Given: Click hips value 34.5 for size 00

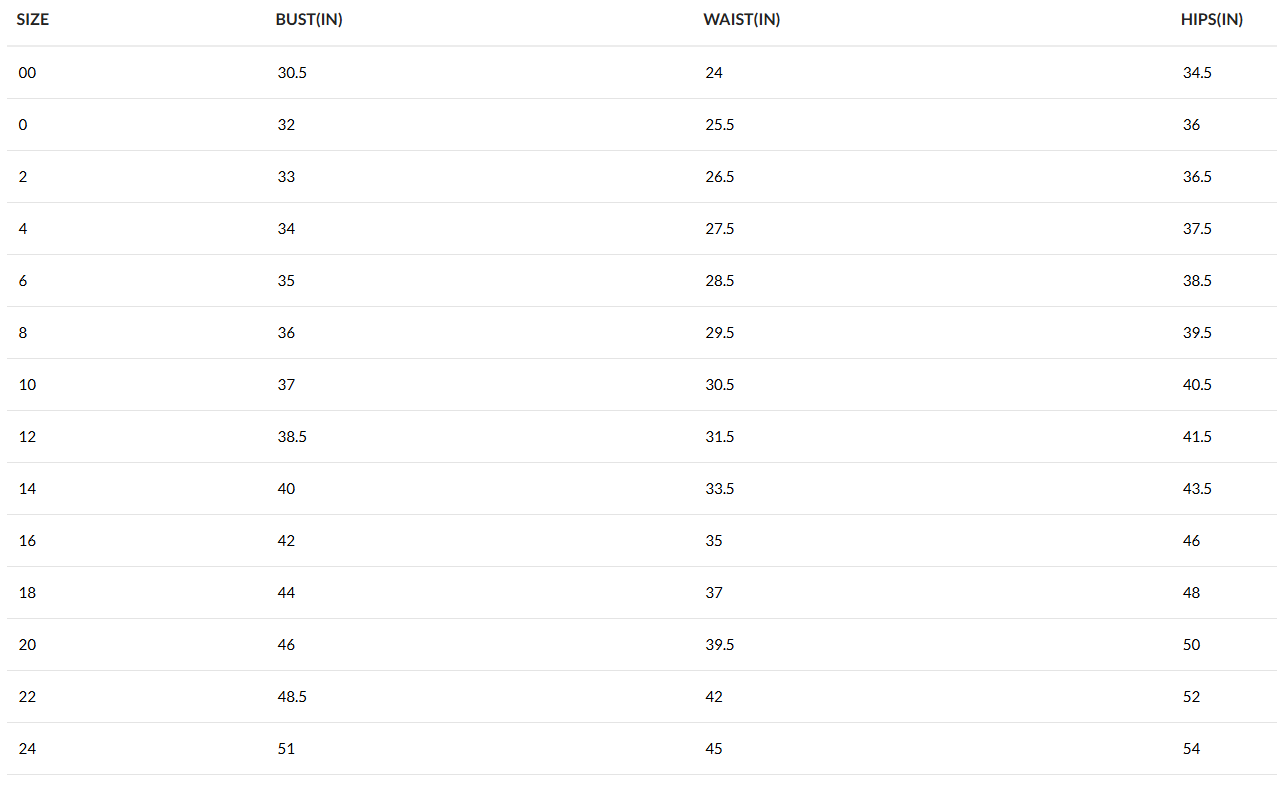Looking at the screenshot, I should coord(1197,73).
